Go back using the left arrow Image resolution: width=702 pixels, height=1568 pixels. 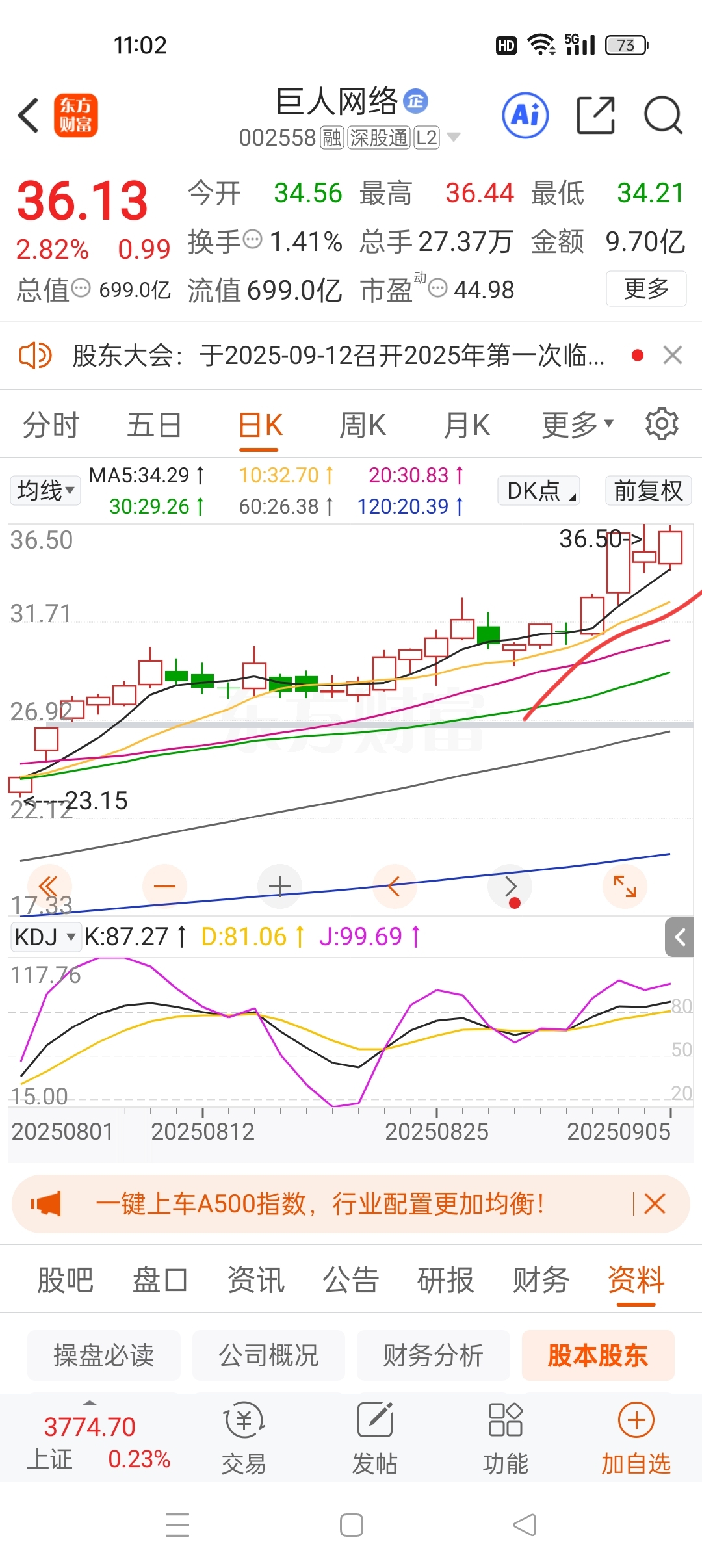(29, 116)
